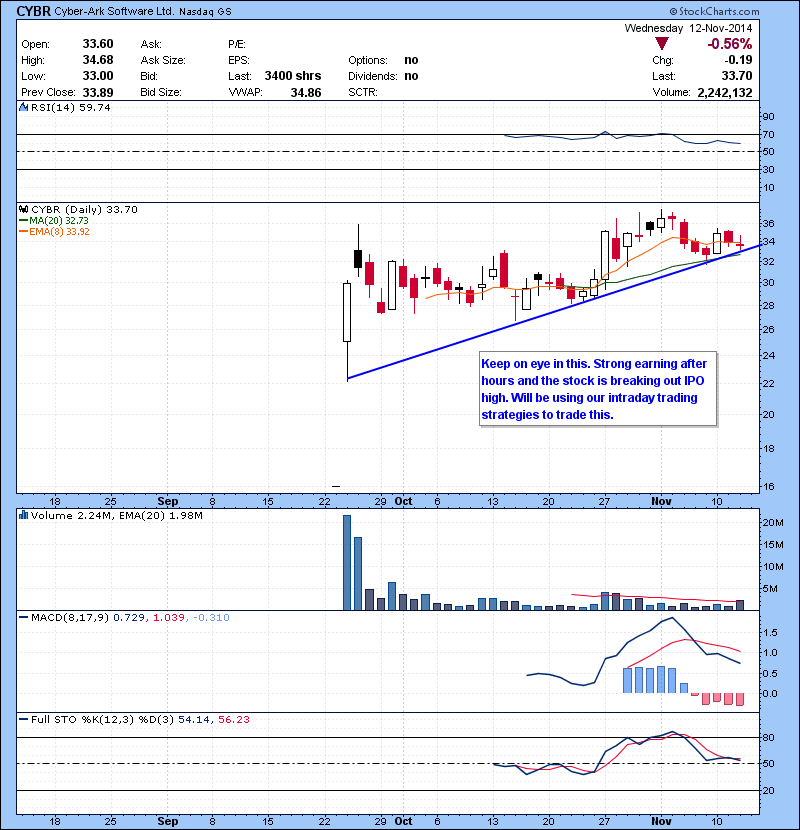Click the MA(20) 32.73 legend text
The image size is (800, 830).
point(59,221)
